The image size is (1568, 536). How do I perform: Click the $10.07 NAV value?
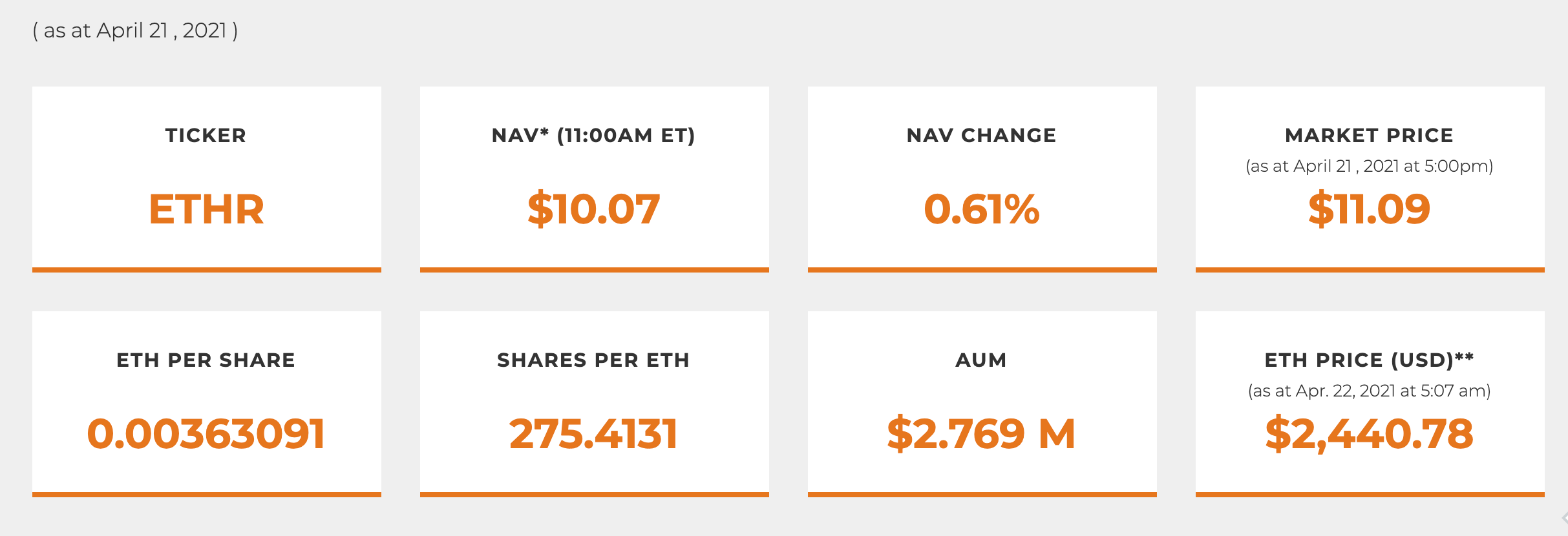(x=594, y=209)
